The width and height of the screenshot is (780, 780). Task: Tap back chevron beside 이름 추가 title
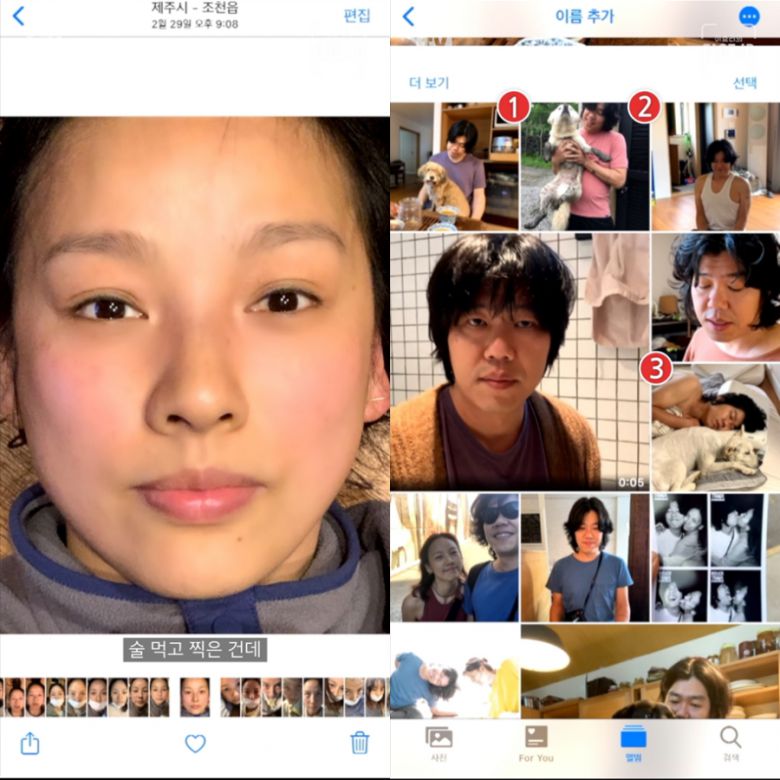(408, 16)
